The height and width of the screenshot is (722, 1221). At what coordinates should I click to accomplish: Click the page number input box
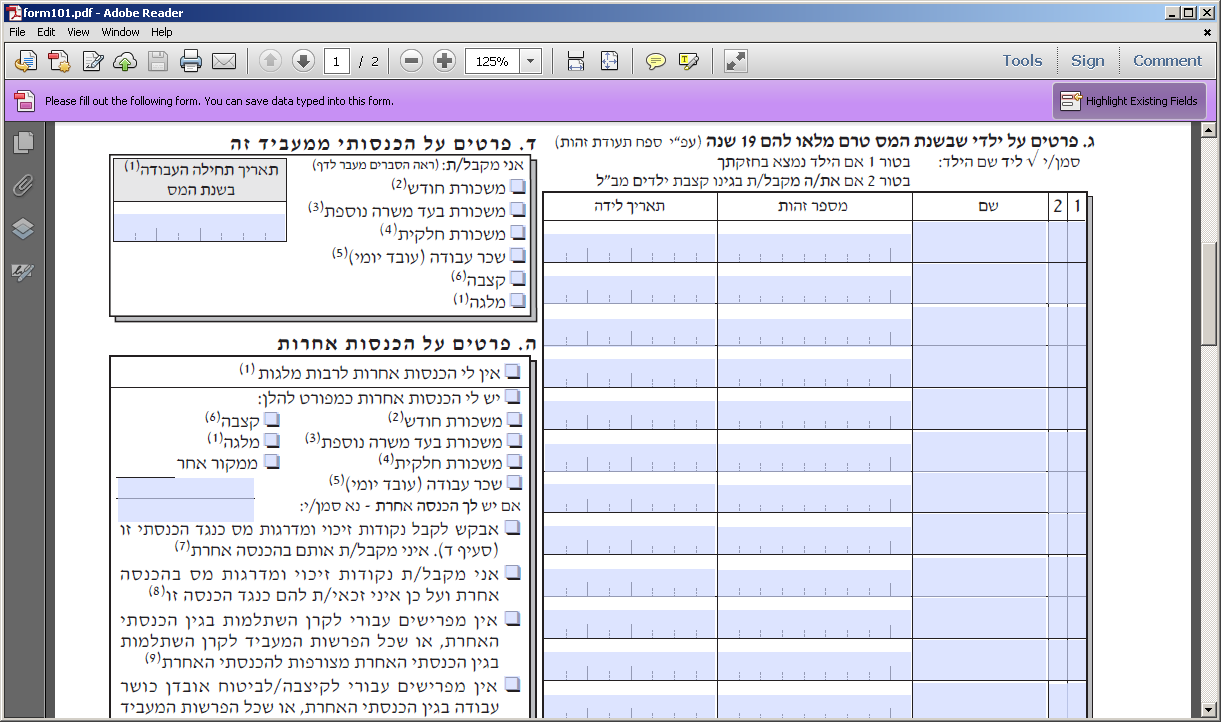coord(336,61)
